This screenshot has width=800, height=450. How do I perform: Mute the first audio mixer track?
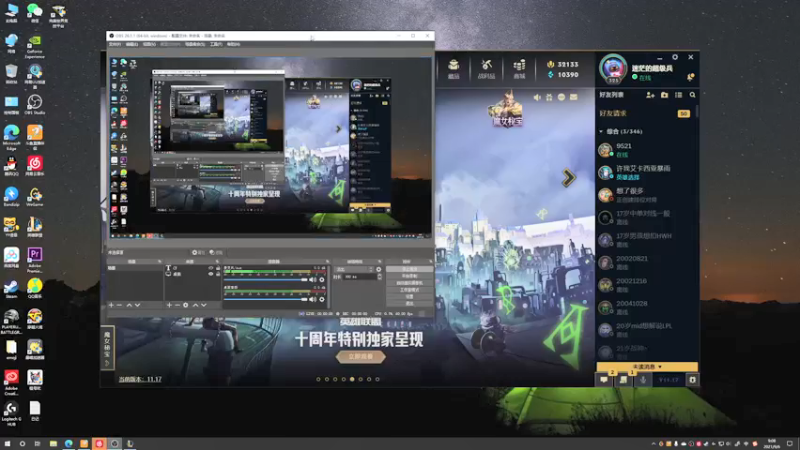click(312, 280)
